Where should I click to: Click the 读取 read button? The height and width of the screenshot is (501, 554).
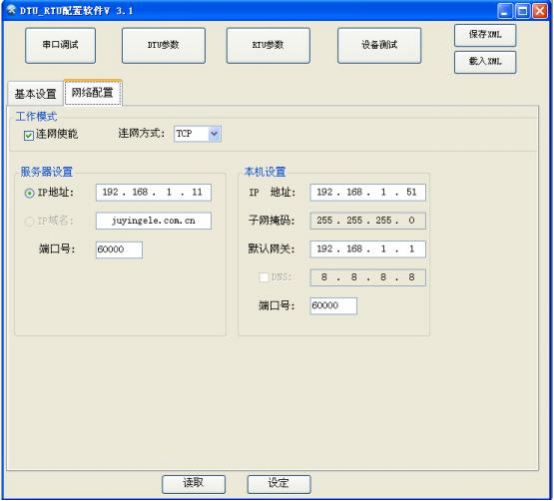(x=194, y=484)
